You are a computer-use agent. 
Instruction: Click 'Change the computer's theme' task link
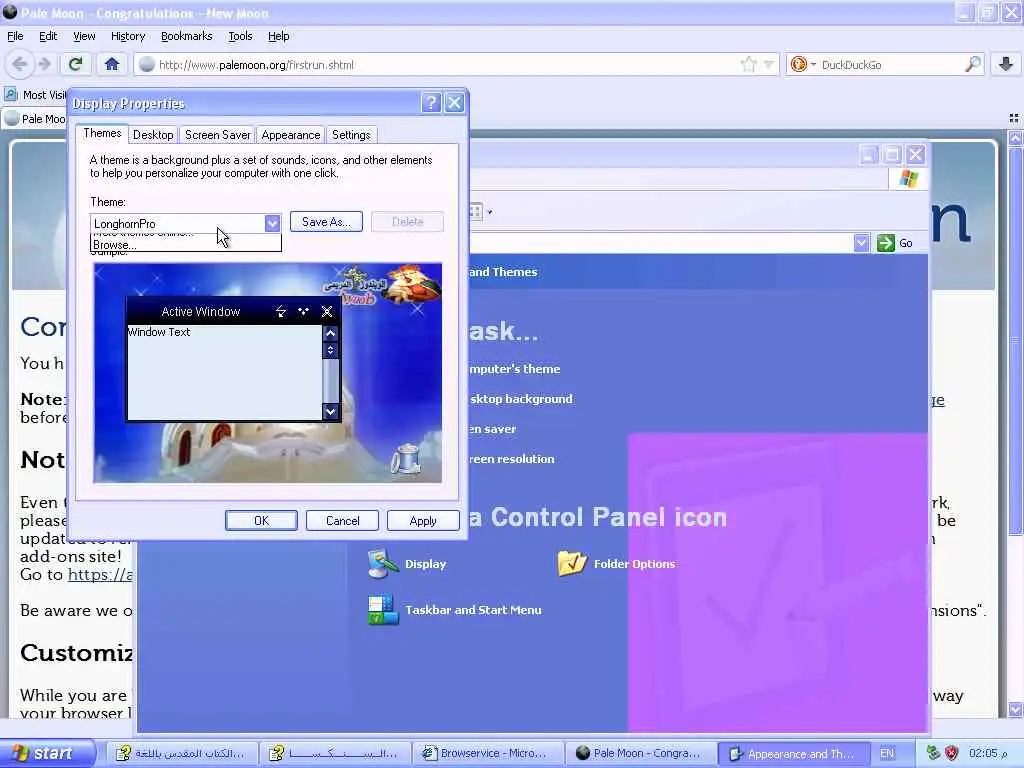pyautogui.click(x=515, y=369)
